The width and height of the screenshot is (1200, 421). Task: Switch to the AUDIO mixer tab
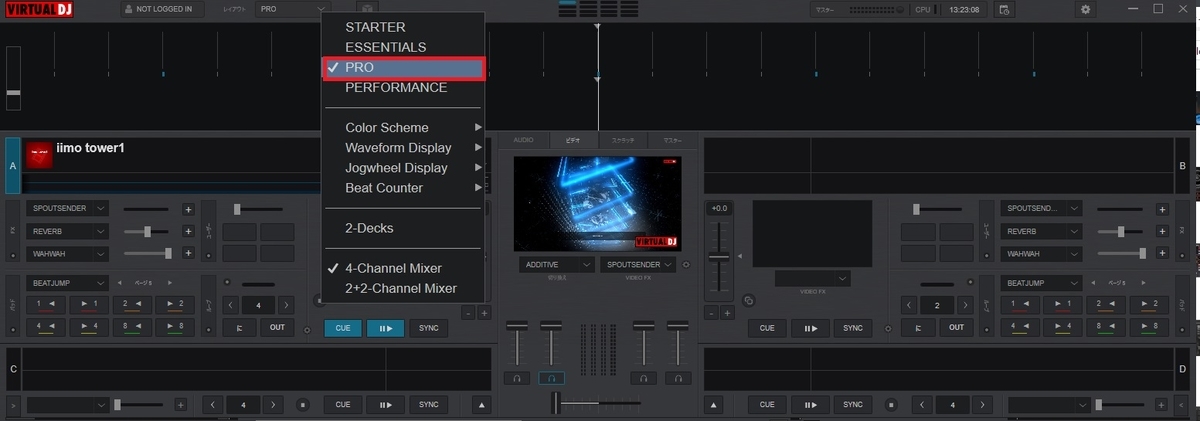(x=524, y=140)
